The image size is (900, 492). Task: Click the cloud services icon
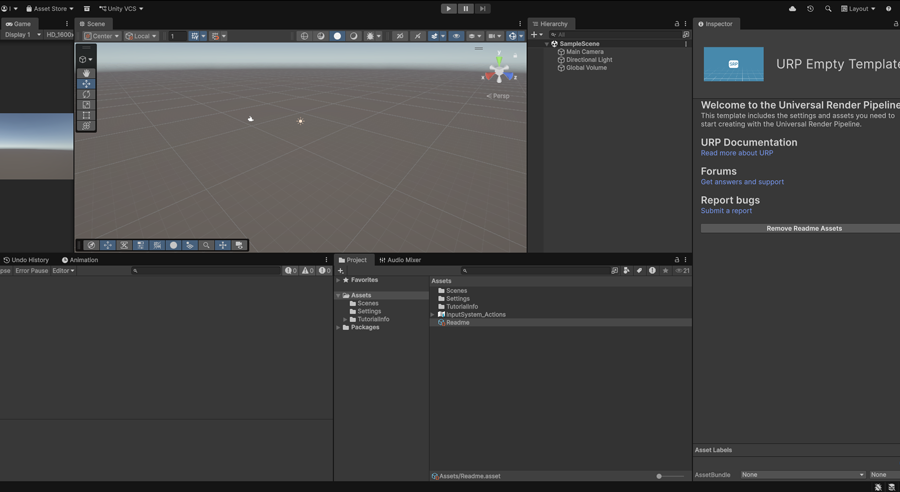click(x=792, y=9)
